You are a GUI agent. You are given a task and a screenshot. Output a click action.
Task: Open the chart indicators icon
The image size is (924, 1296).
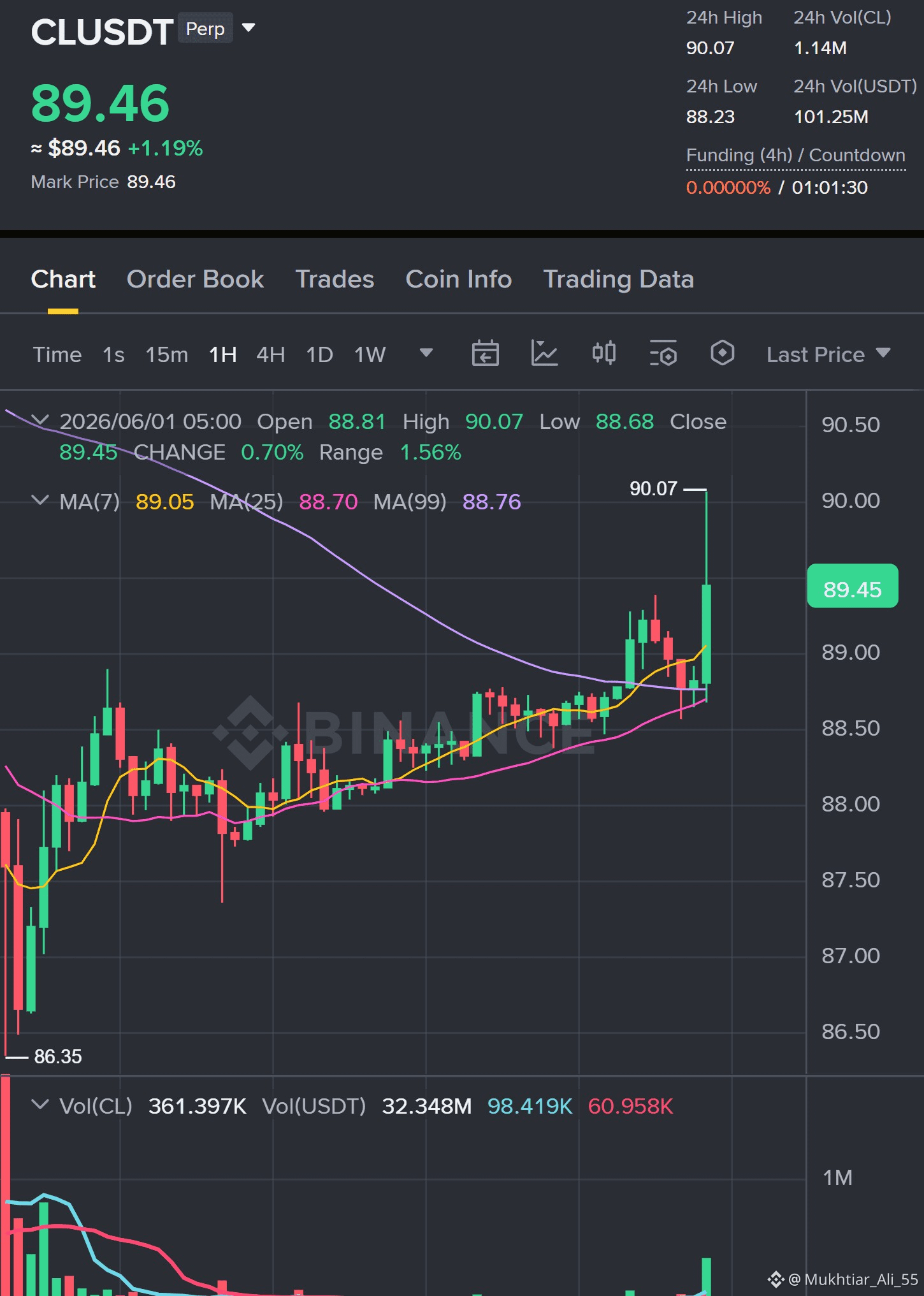coord(544,353)
